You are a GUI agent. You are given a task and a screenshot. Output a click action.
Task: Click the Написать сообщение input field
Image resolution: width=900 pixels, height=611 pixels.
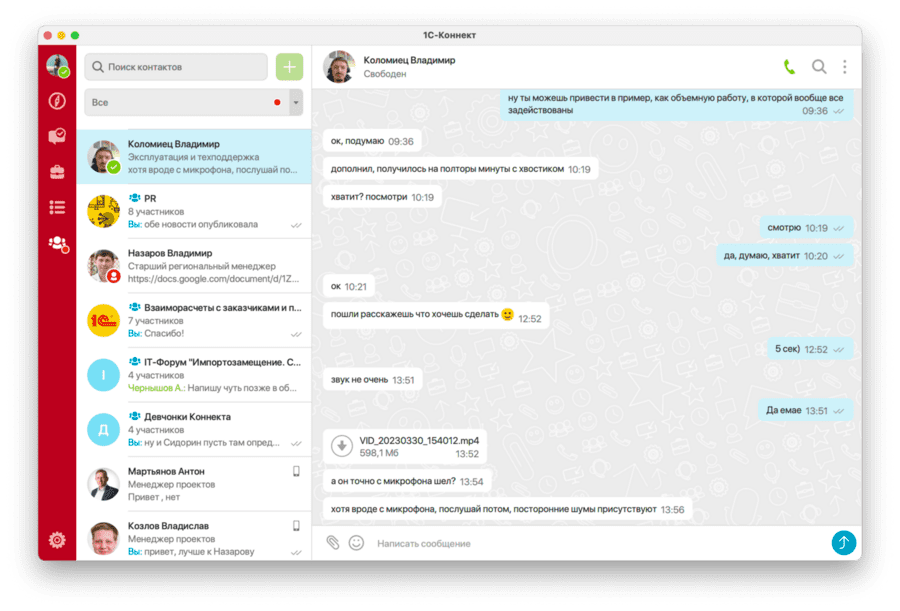597,543
